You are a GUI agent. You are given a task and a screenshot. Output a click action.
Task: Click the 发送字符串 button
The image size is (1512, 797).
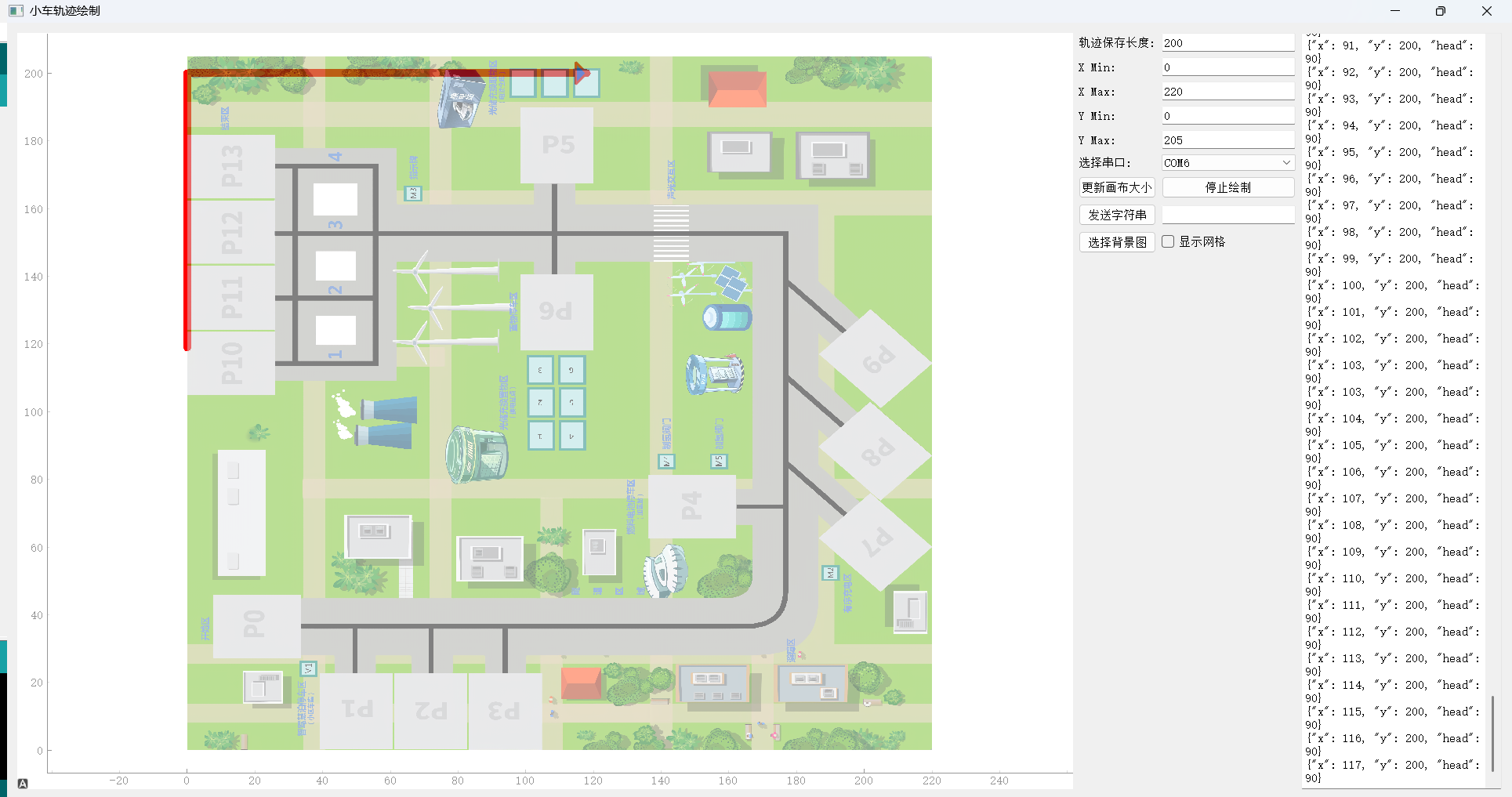tap(1116, 215)
